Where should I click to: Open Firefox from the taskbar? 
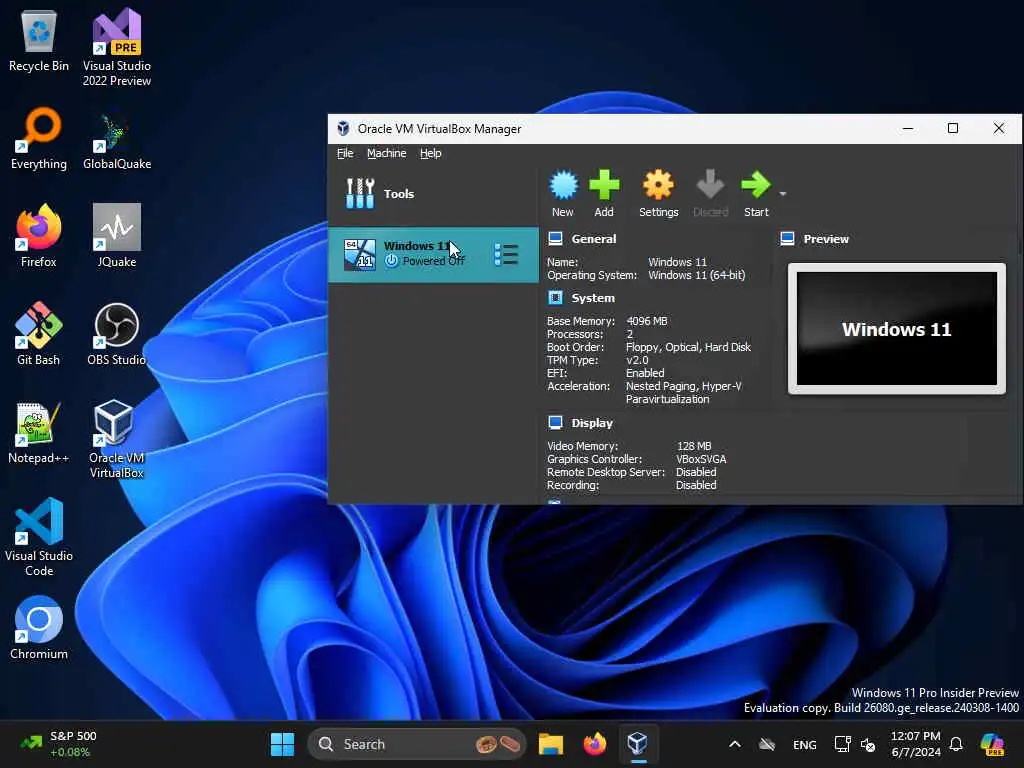click(594, 744)
